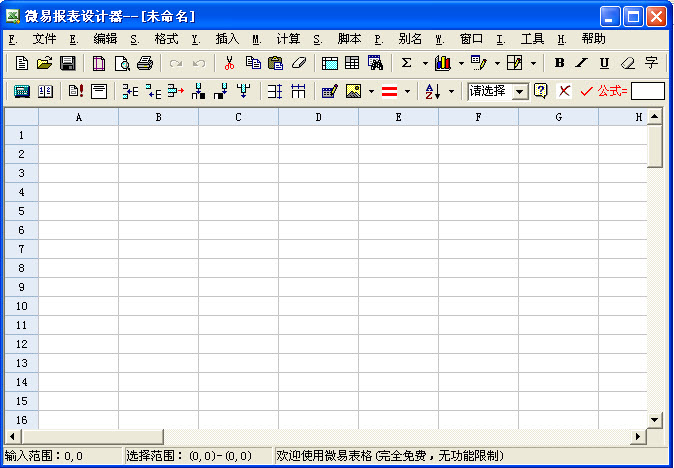Screen dimensions: 674x468
Task: Click the horizontal scrollbar right arrow
Action: click(x=638, y=437)
